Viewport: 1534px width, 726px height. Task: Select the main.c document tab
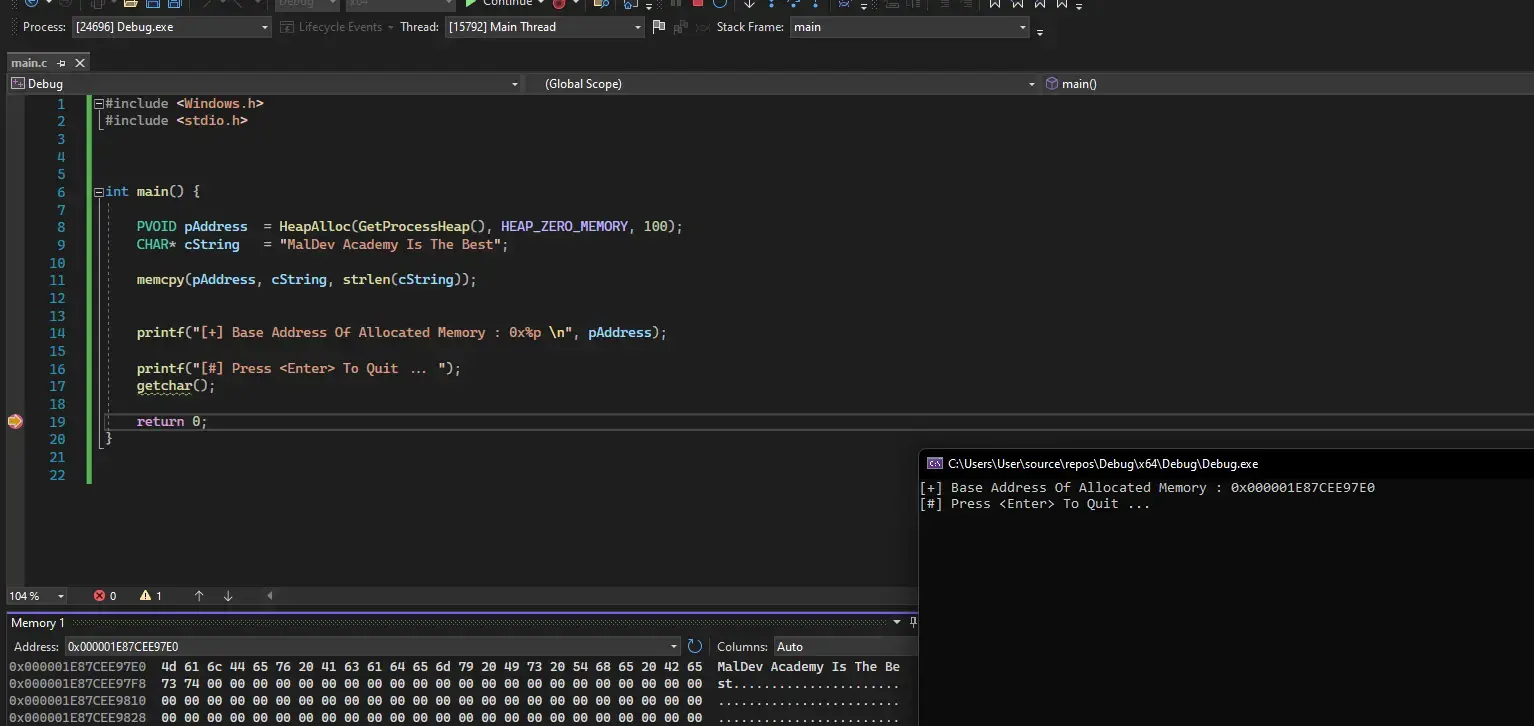pyautogui.click(x=29, y=63)
